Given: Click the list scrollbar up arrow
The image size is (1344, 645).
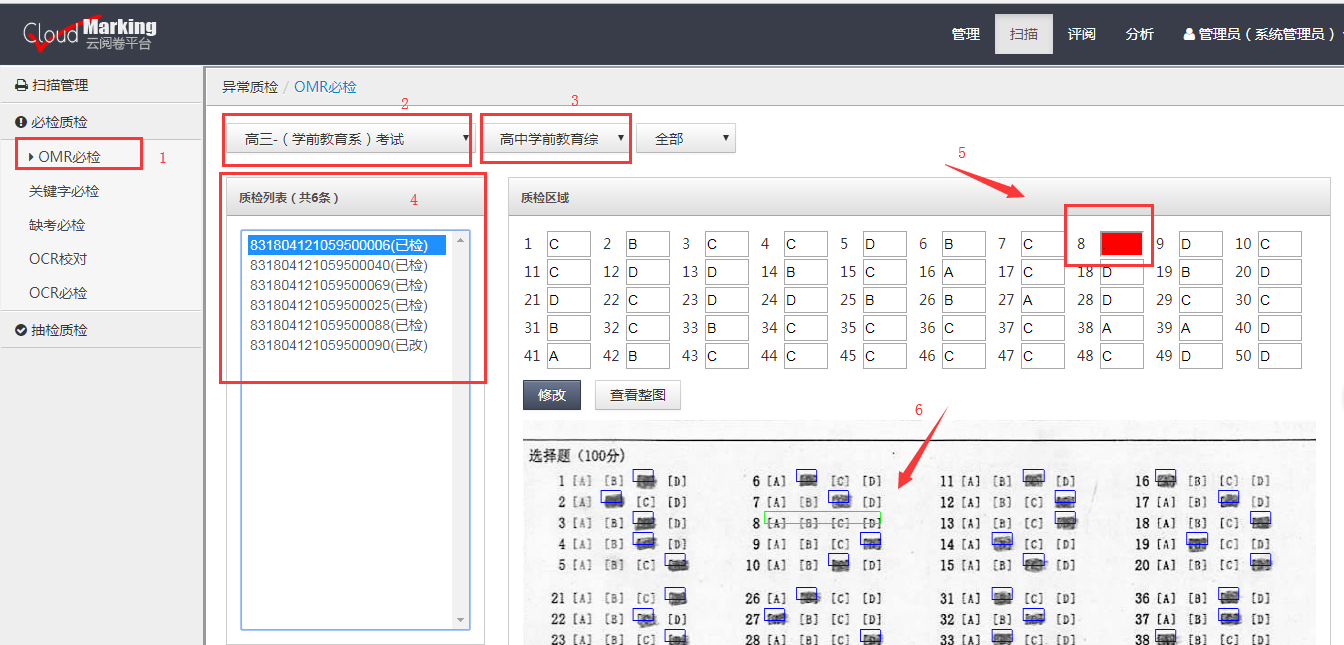Looking at the screenshot, I should pos(461,239).
